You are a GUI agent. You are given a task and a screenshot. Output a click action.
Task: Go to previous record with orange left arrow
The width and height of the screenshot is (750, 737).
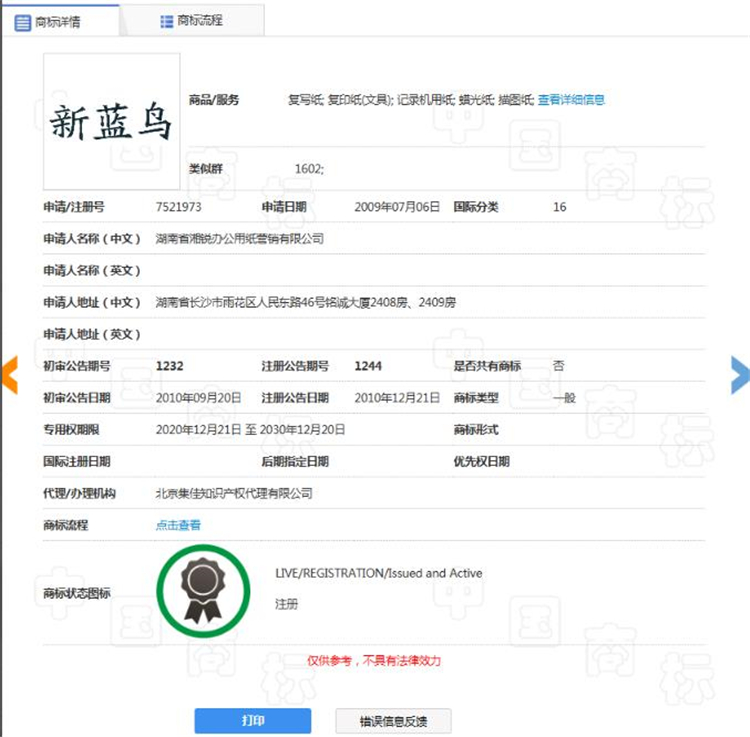tap(9, 373)
